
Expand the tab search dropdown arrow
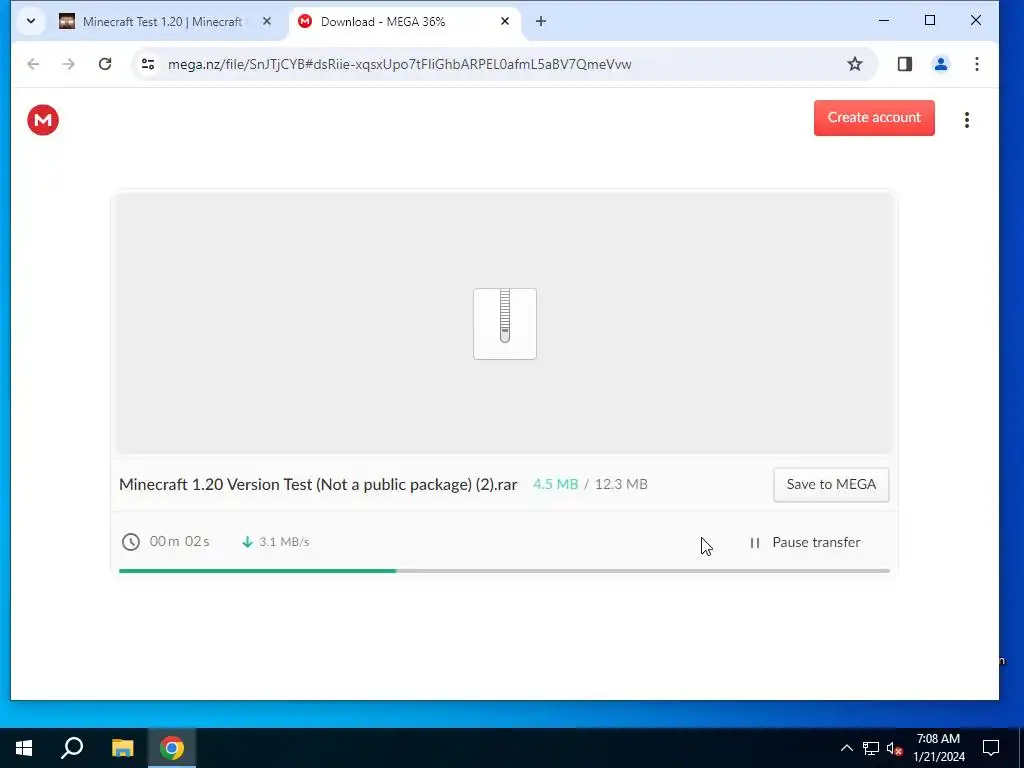coord(31,22)
